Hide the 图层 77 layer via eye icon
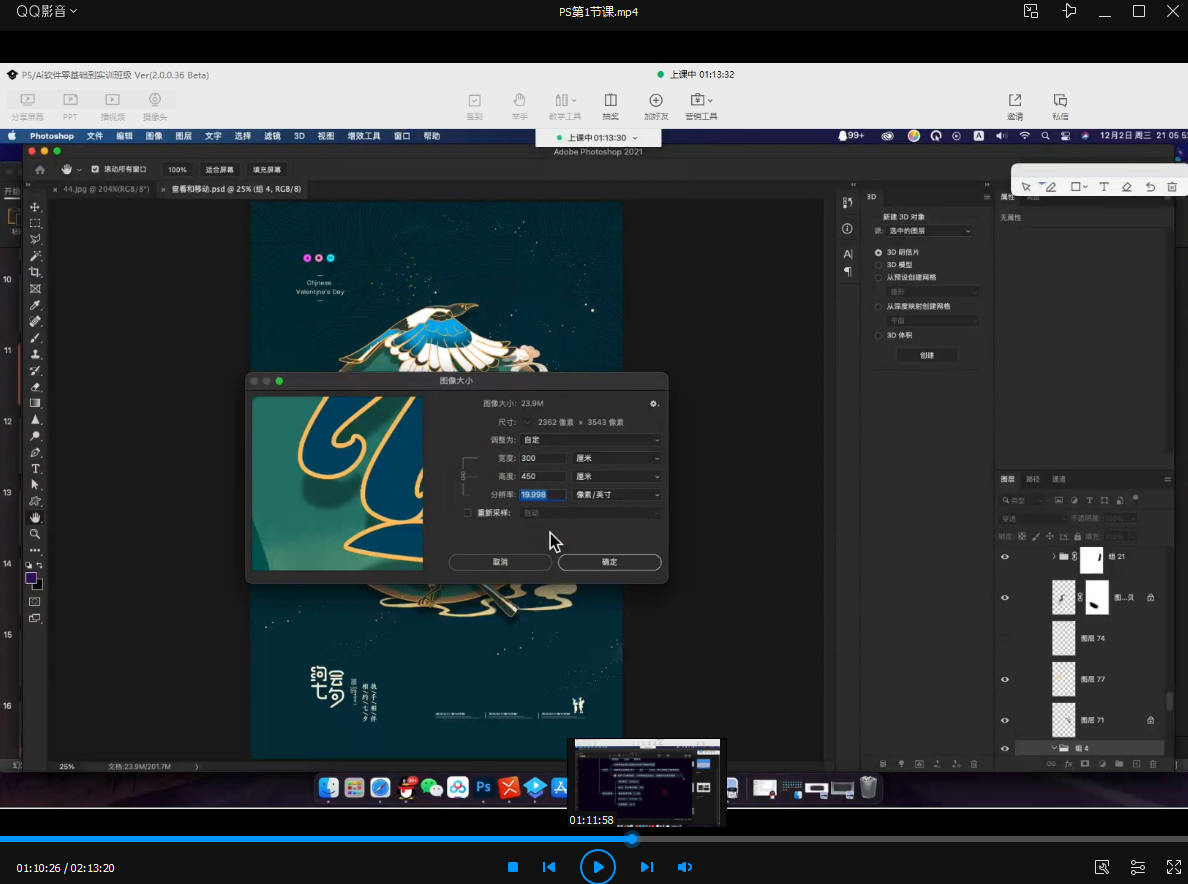 [x=1005, y=679]
